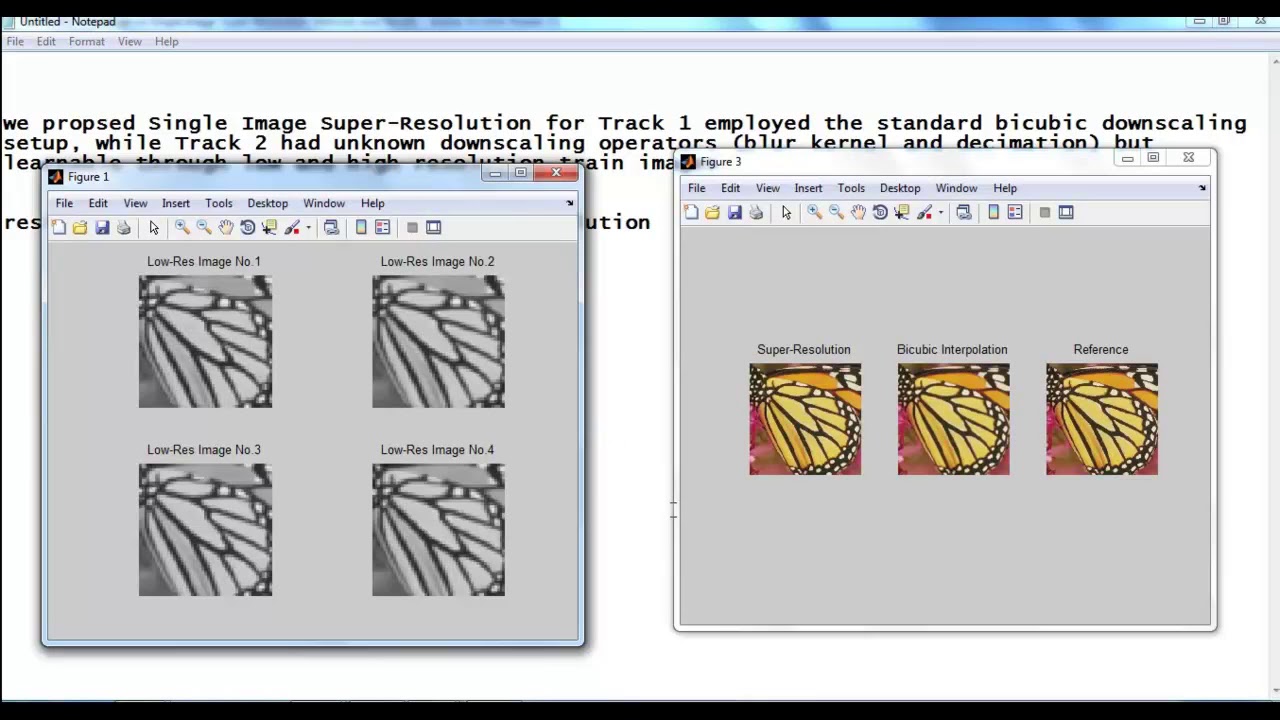Image resolution: width=1280 pixels, height=720 pixels.
Task: Click the Reference butterfly image
Action: pyautogui.click(x=1102, y=419)
